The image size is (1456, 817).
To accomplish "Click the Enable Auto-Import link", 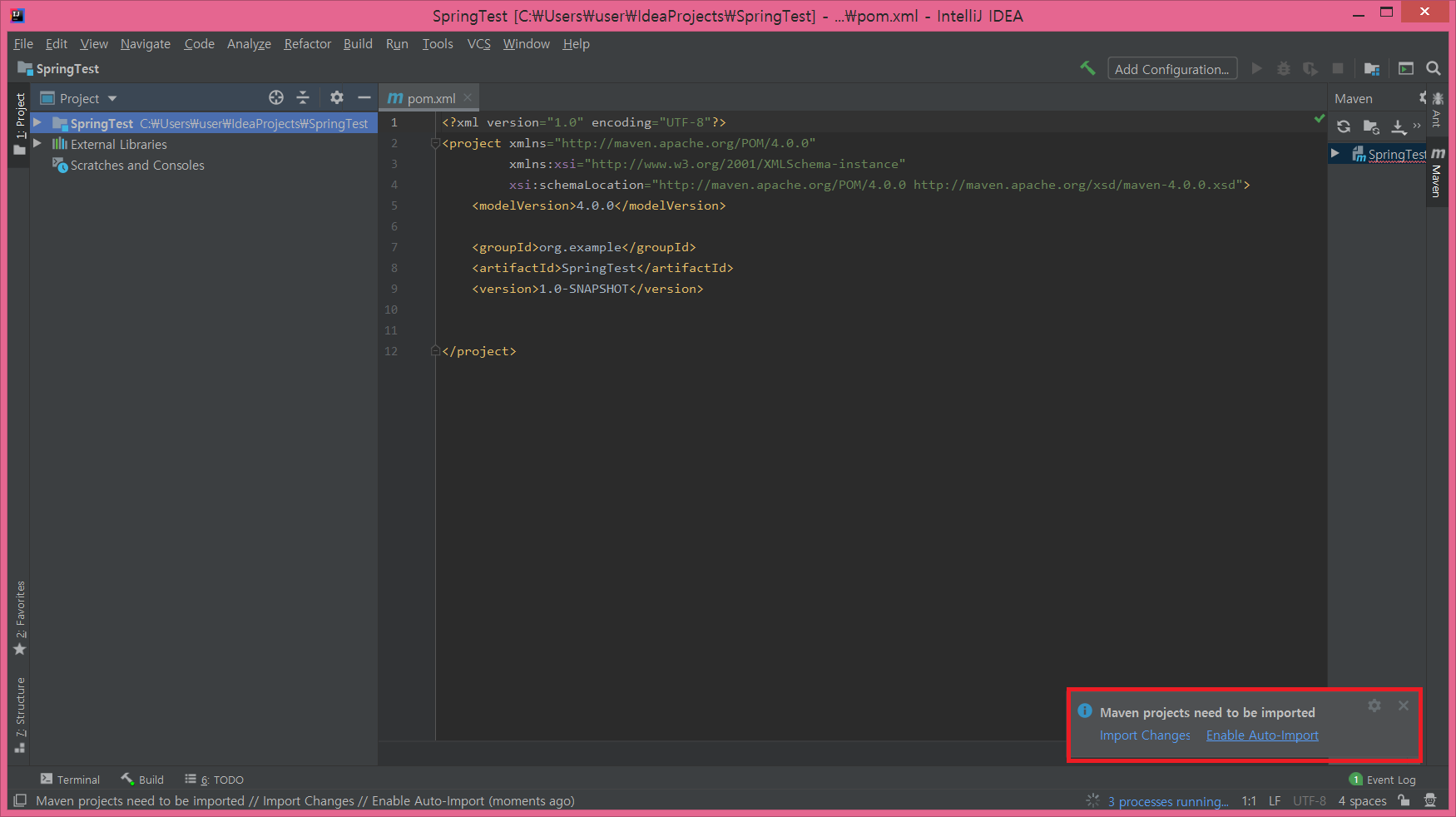I will tap(1262, 735).
